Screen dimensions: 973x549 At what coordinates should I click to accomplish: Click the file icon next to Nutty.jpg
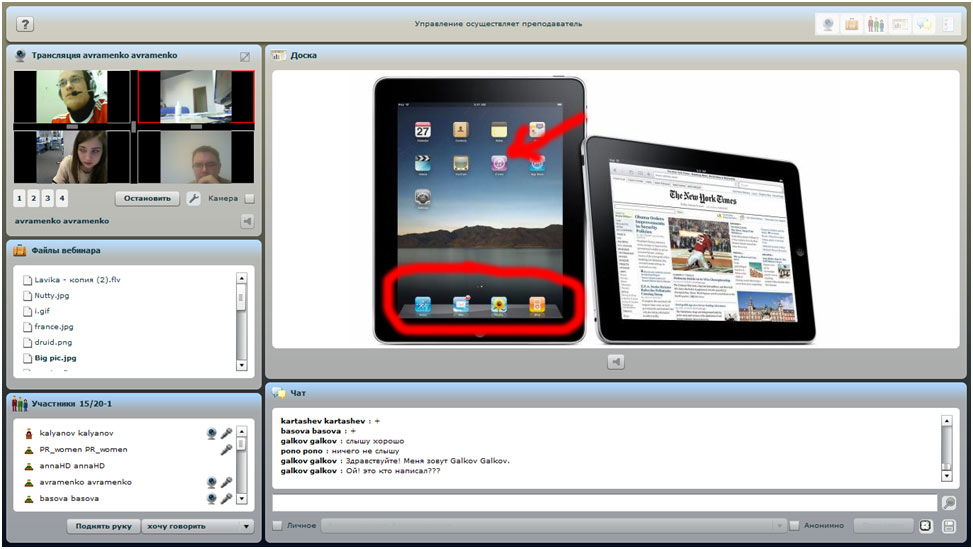click(27, 296)
